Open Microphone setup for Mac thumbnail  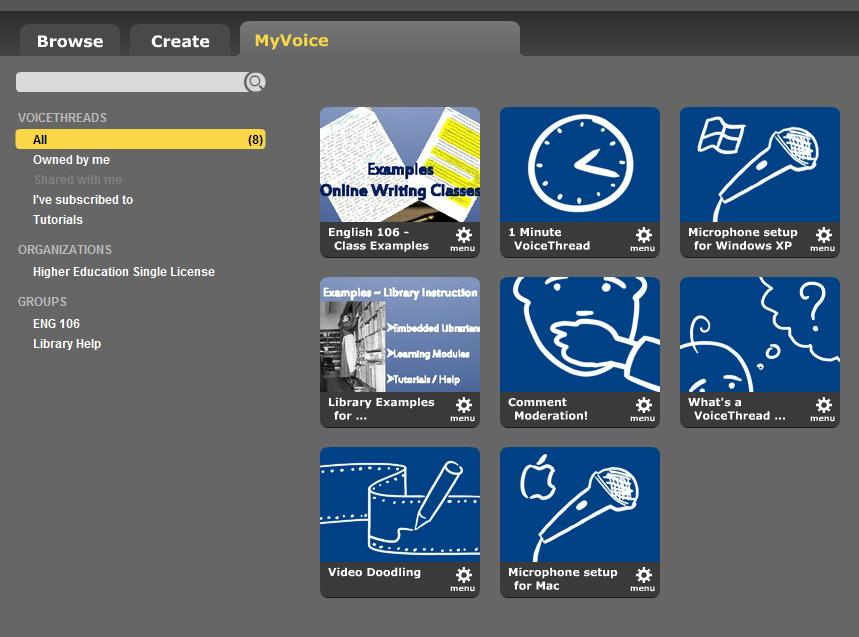(580, 504)
